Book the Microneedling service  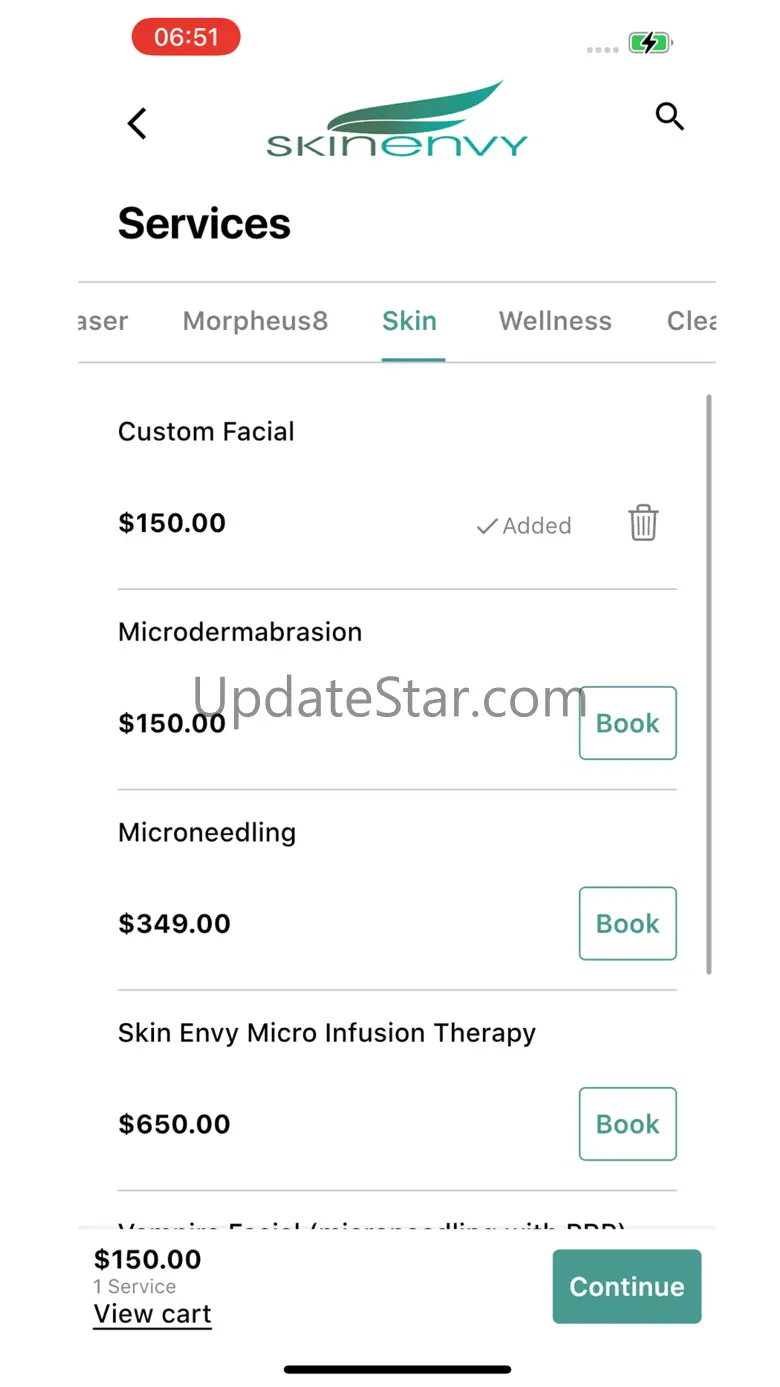(627, 924)
